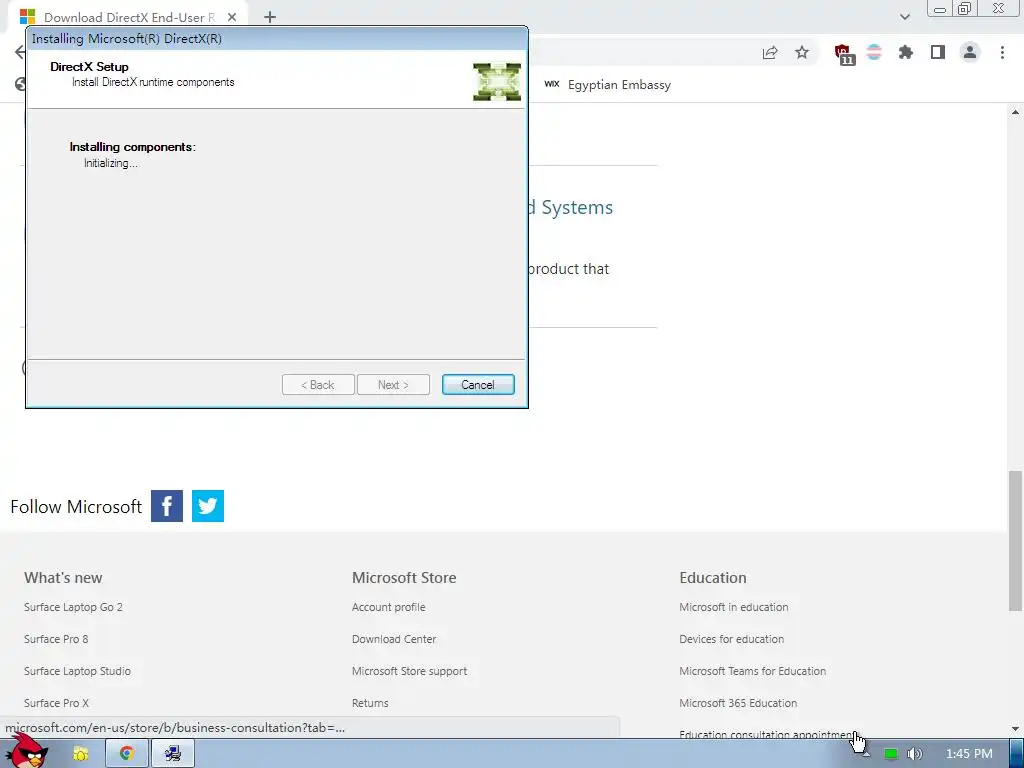Image resolution: width=1024 pixels, height=768 pixels.
Task: Open the striped round extension icon
Action: [x=874, y=52]
